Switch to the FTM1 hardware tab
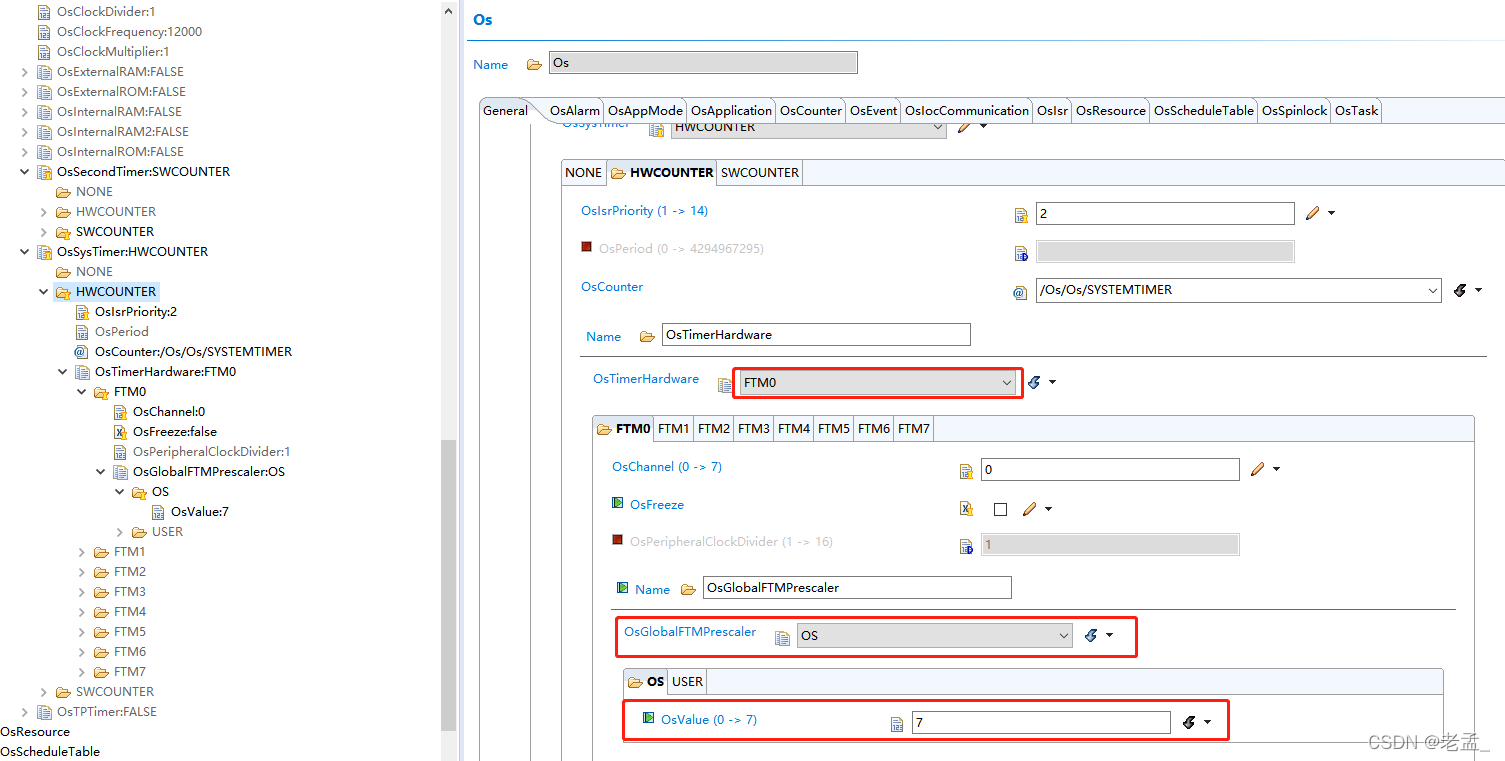Viewport: 1505px width, 761px height. point(674,429)
